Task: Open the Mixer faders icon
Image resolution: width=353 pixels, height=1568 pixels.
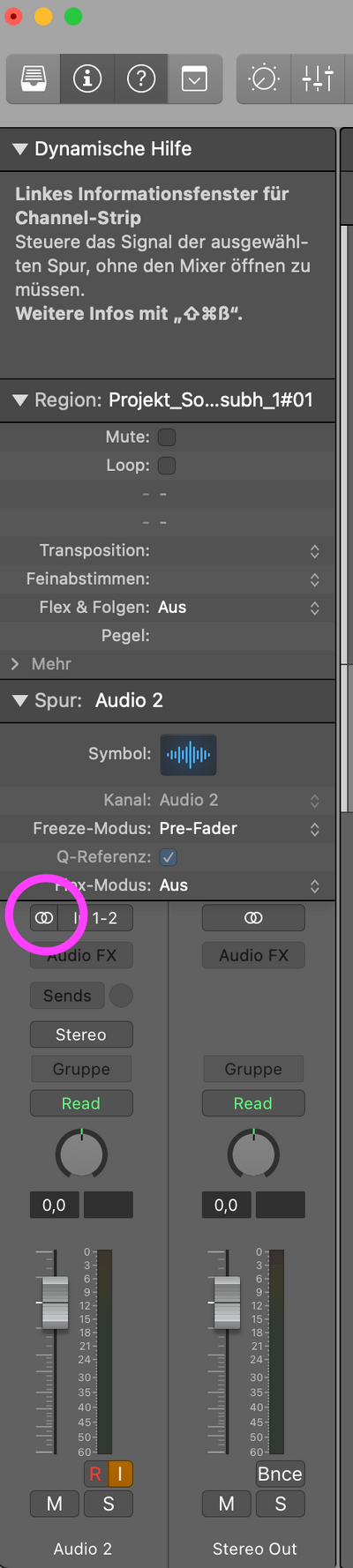Action: tap(318, 79)
